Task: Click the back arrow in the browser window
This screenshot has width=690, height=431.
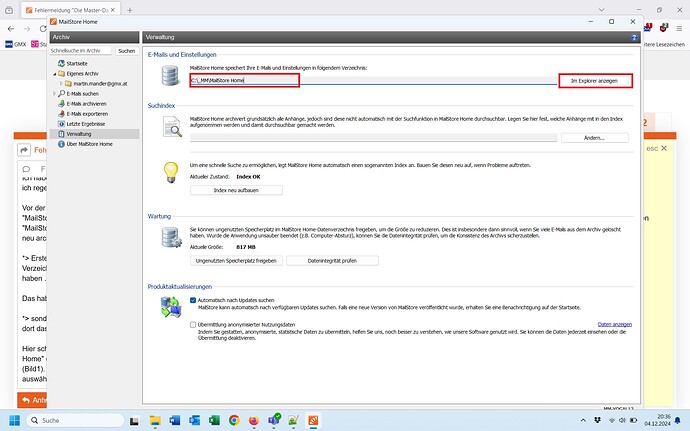Action: click(x=11, y=29)
